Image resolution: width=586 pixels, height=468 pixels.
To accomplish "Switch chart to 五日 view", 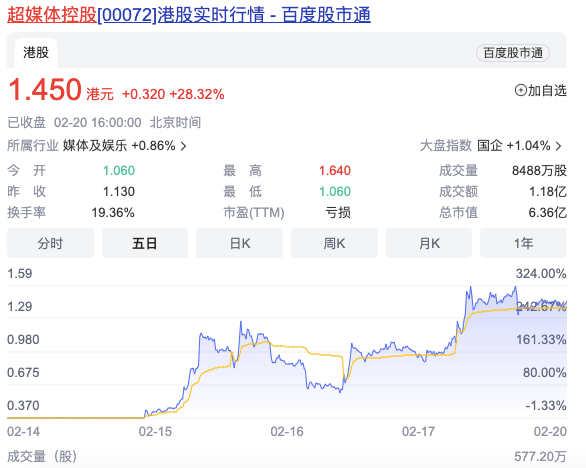I will click(145, 243).
